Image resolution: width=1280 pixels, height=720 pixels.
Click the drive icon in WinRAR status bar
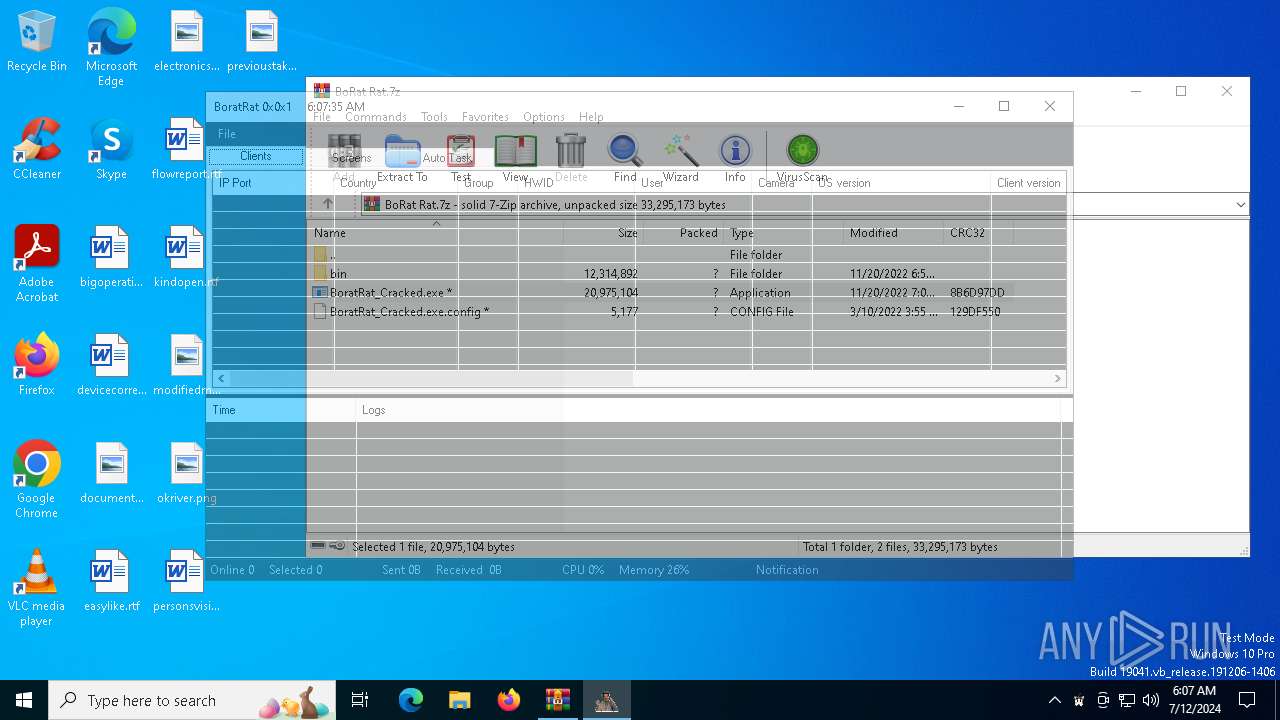(318, 546)
